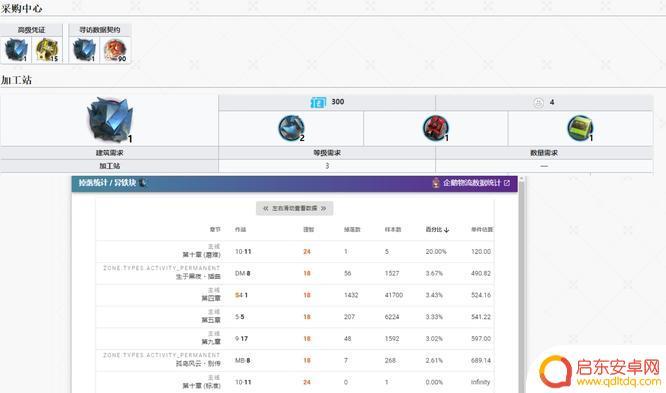666x393 pixels.
Task: Click the orange contract icon marked 90
Action: (115, 50)
